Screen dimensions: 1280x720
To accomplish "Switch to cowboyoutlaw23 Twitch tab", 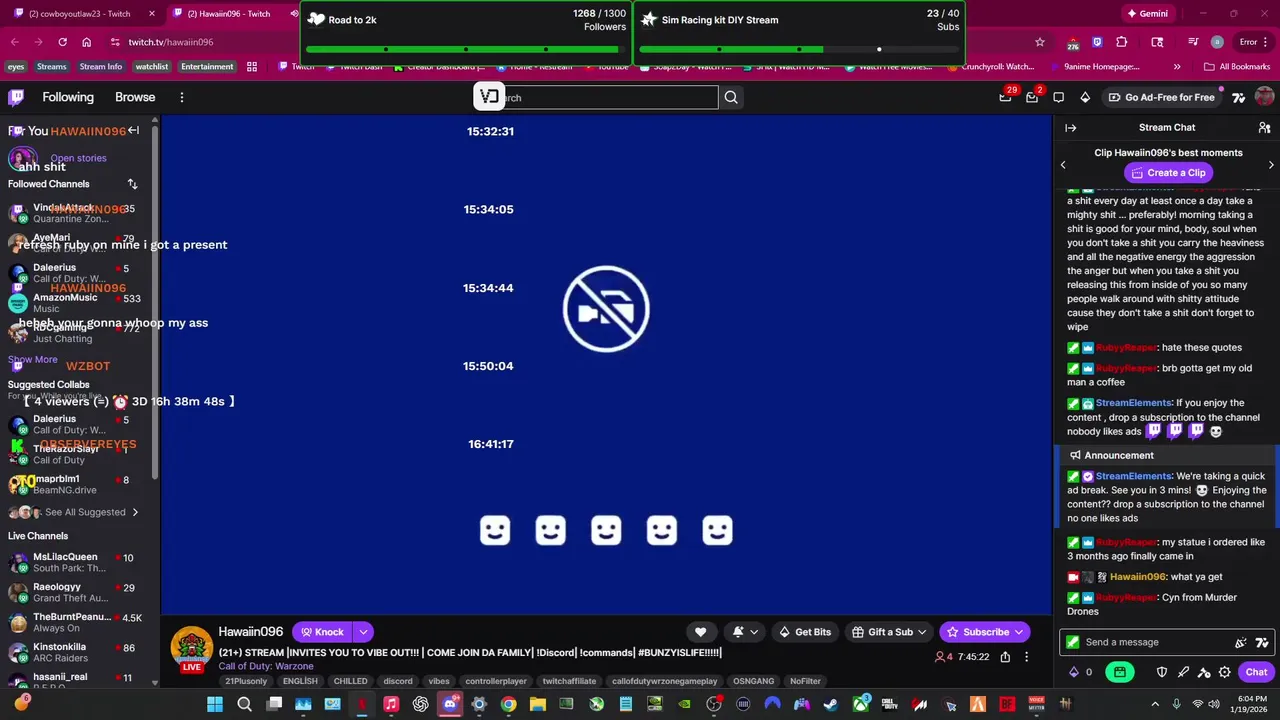I will 80,14.
